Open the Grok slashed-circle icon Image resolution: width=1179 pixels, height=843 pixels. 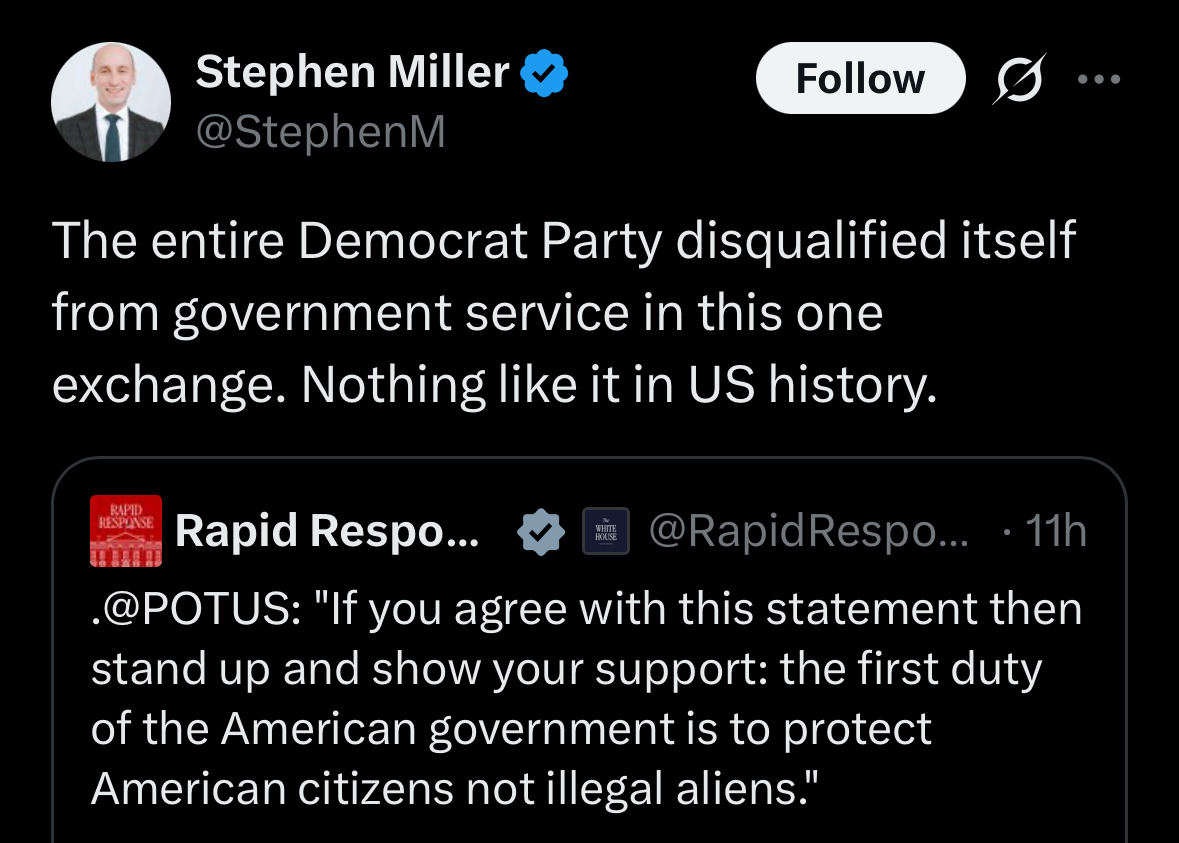click(1018, 79)
